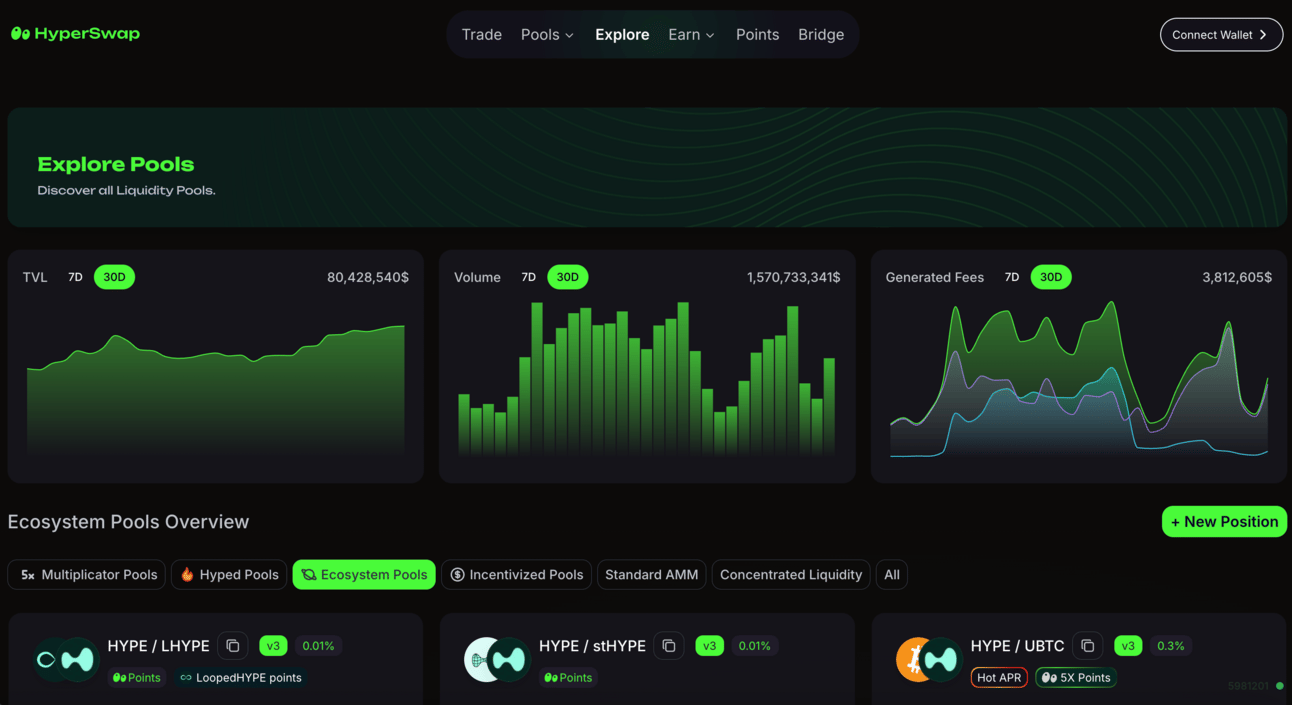Copy the HYPE / LHYPE pool address
Viewport: 1292px width, 705px height.
(x=233, y=646)
